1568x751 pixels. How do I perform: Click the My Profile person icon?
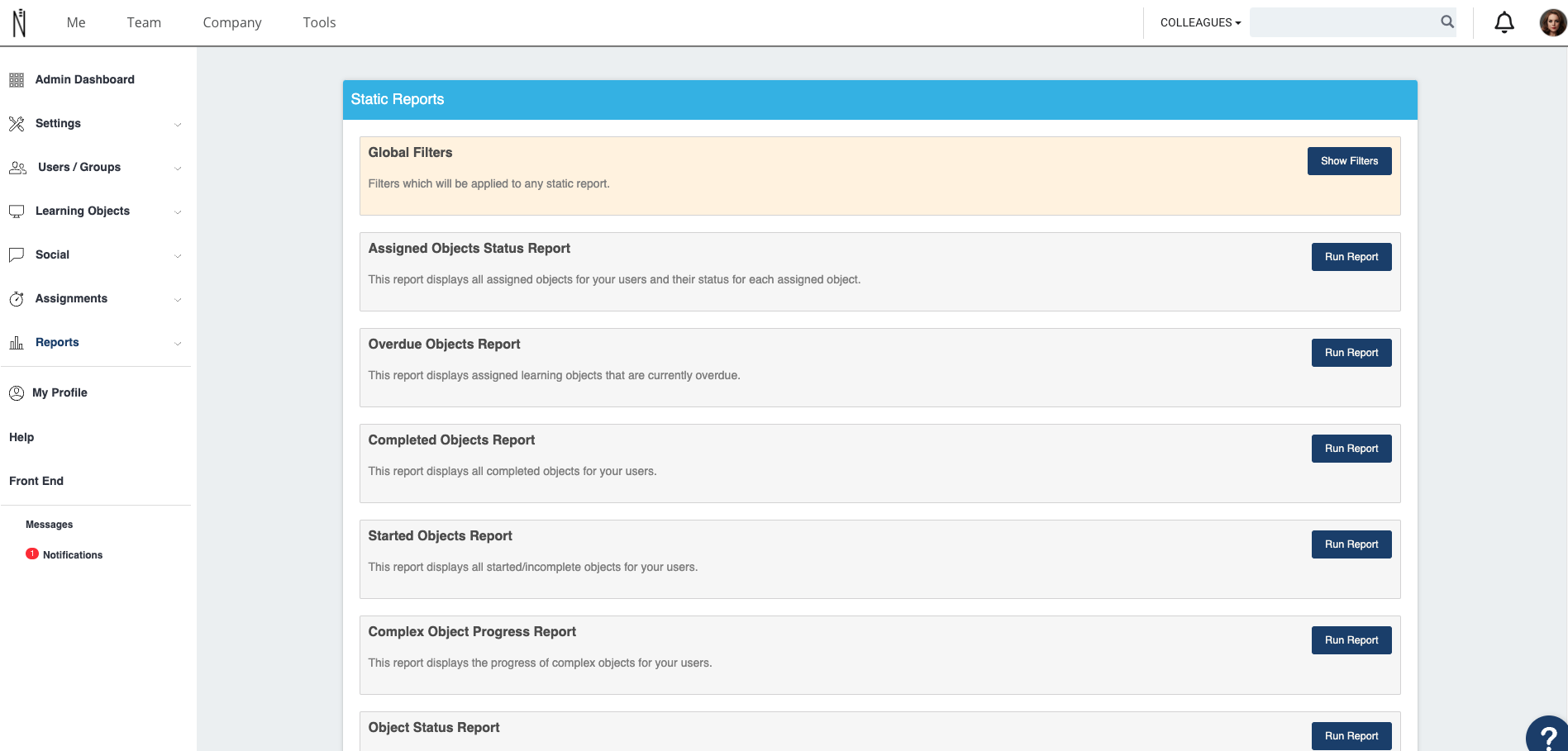(17, 393)
